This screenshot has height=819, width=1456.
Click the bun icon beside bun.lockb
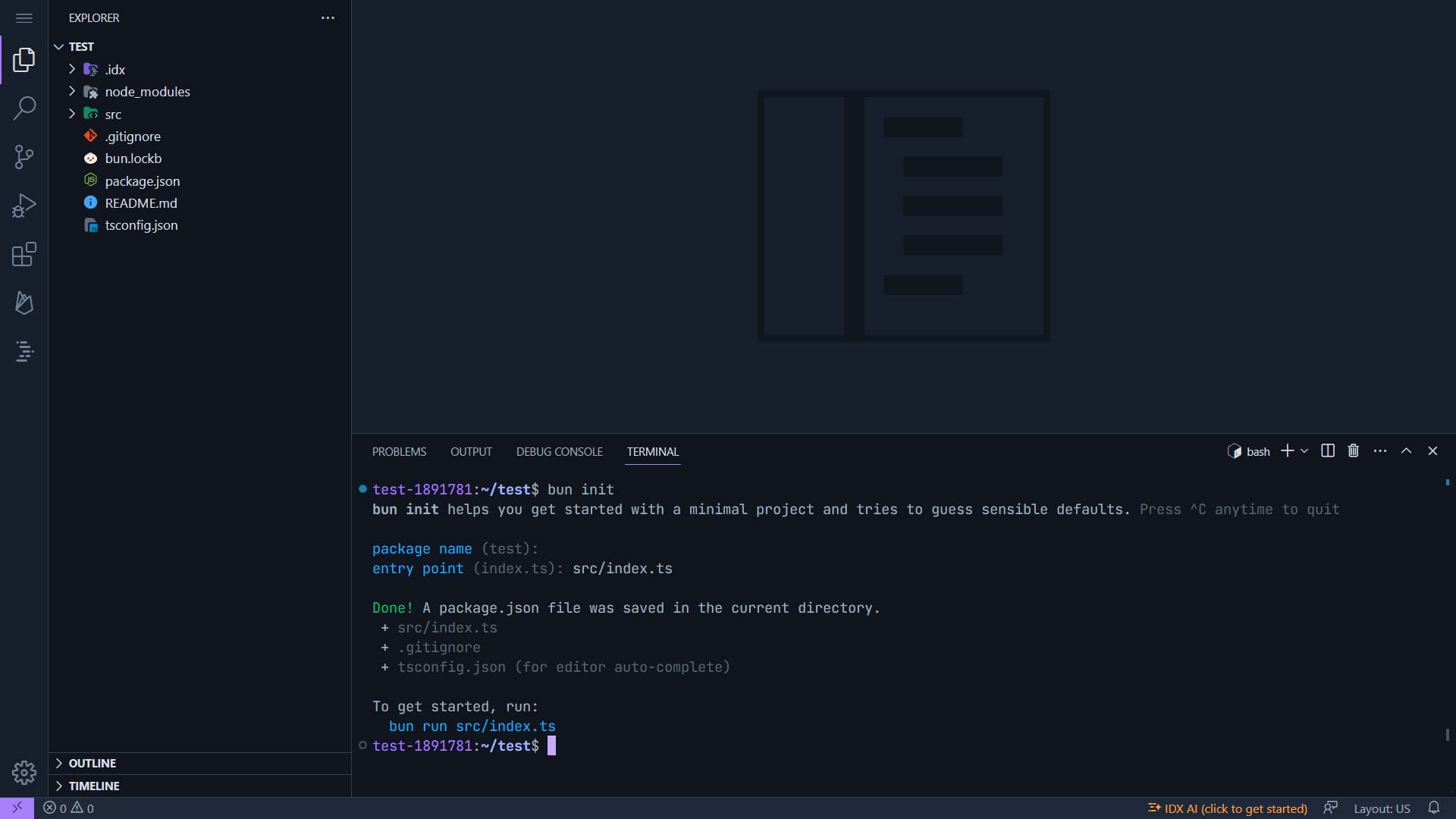[x=90, y=158]
